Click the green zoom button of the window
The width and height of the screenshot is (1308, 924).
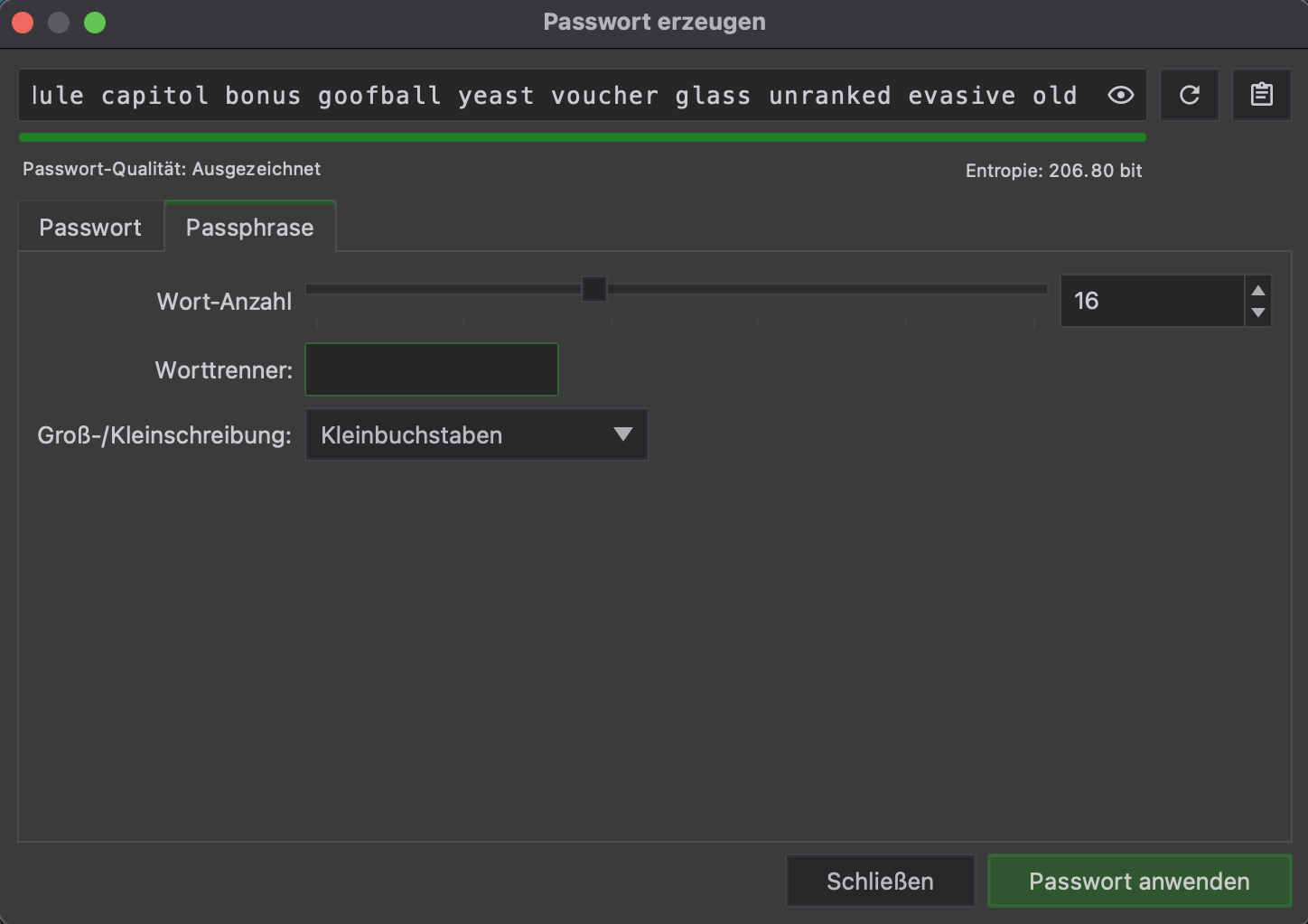click(x=95, y=22)
